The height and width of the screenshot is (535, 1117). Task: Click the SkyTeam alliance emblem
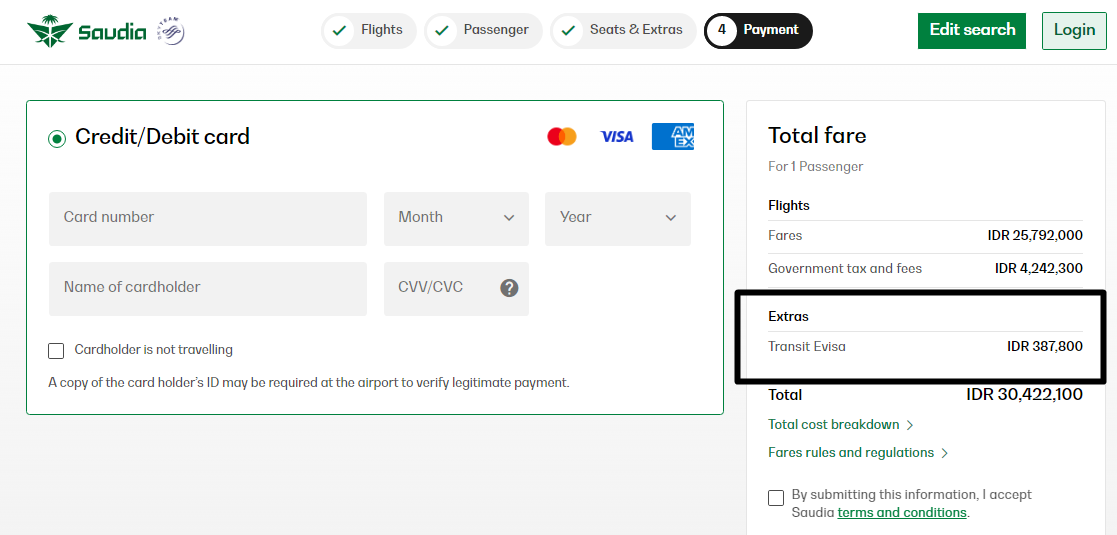click(x=171, y=31)
